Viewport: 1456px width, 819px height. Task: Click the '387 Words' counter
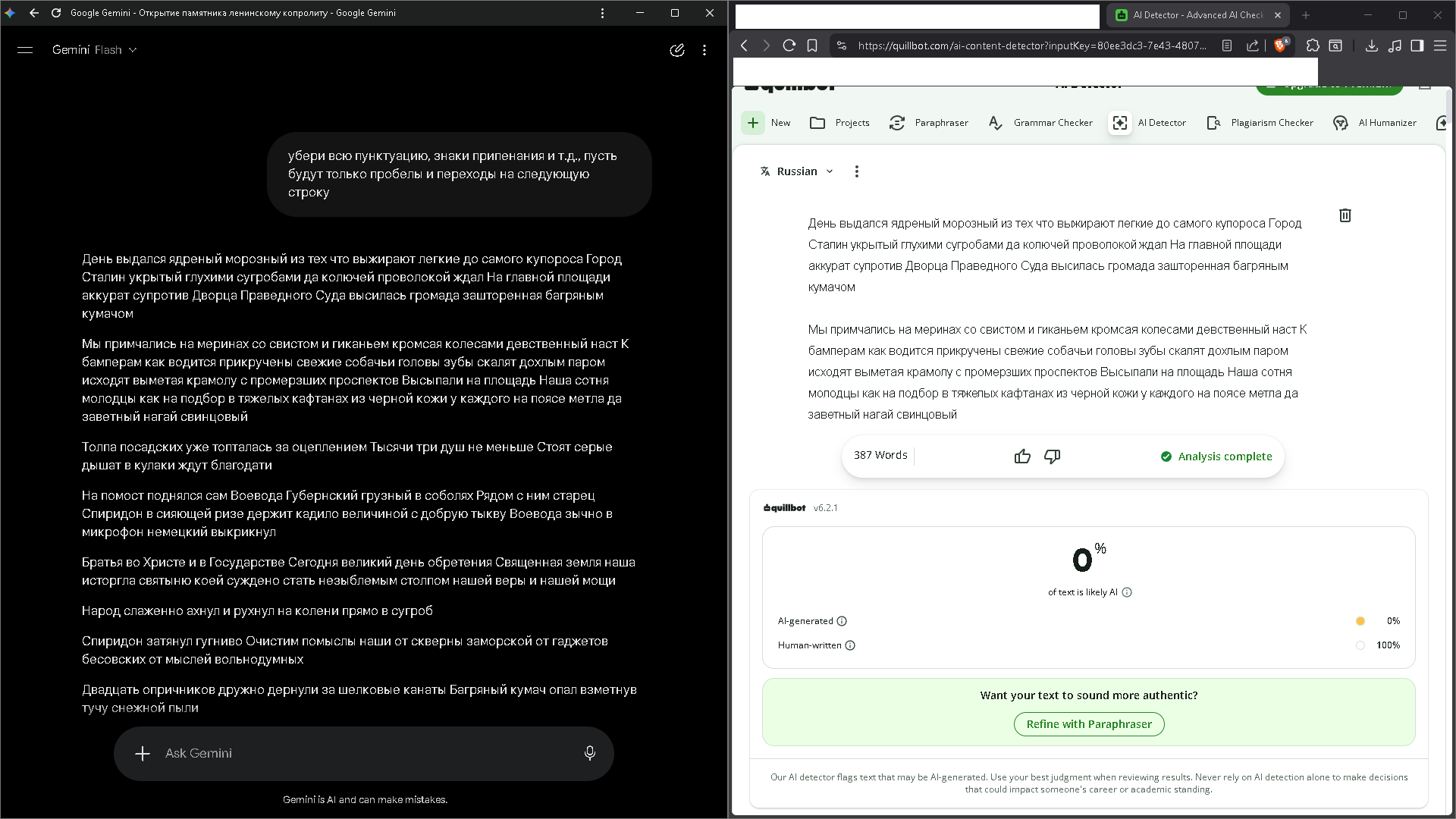tap(880, 455)
